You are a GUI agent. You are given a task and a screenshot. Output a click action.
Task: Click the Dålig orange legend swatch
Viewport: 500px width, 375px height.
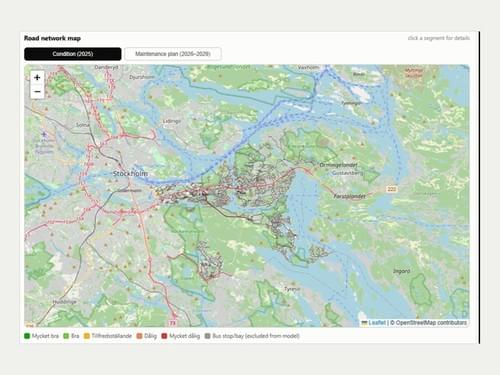[139, 336]
